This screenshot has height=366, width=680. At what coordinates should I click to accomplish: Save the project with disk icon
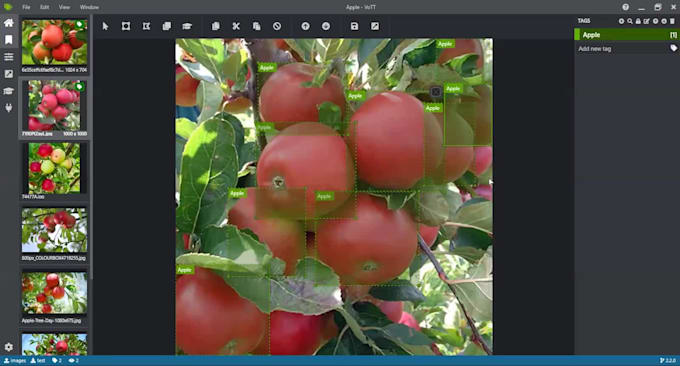[354, 26]
